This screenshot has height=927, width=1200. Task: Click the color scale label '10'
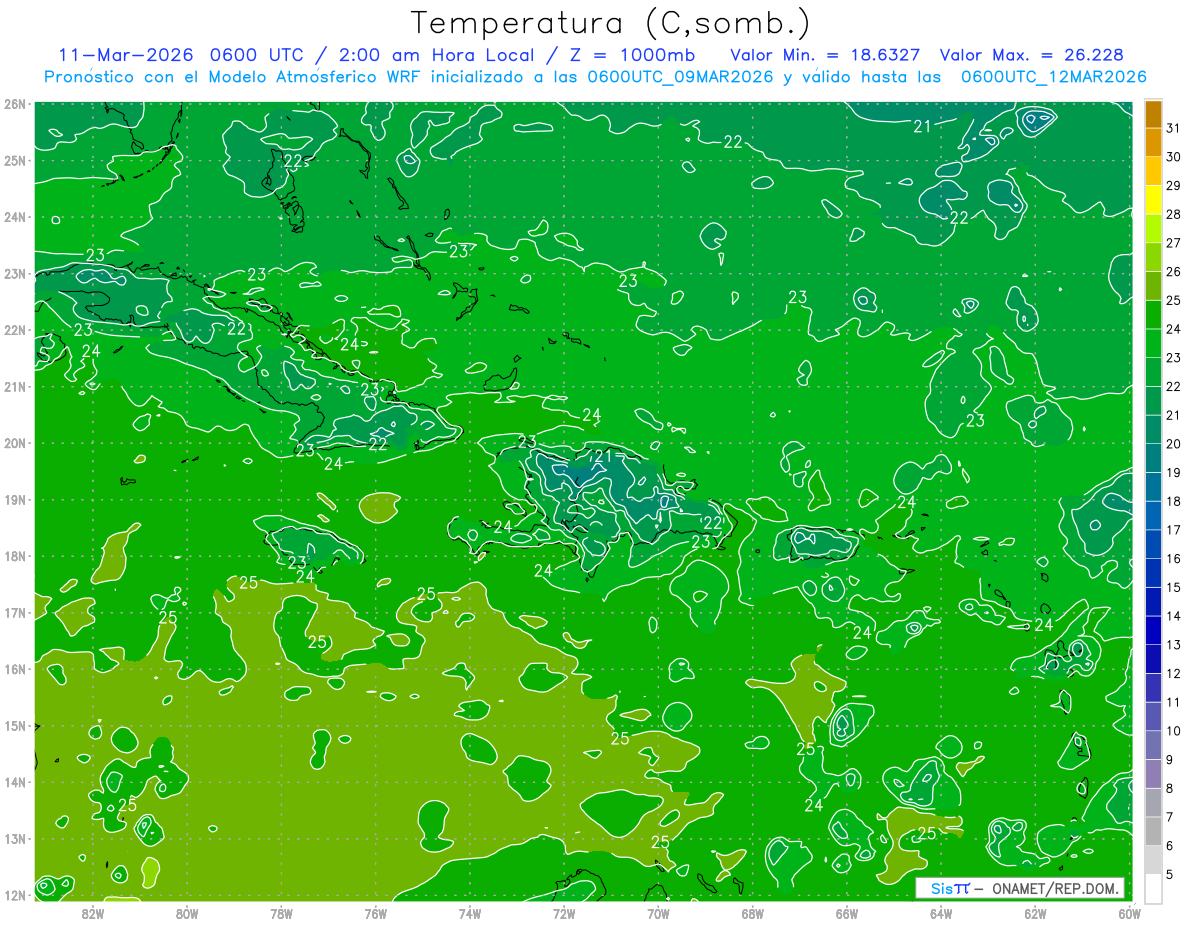1173,731
